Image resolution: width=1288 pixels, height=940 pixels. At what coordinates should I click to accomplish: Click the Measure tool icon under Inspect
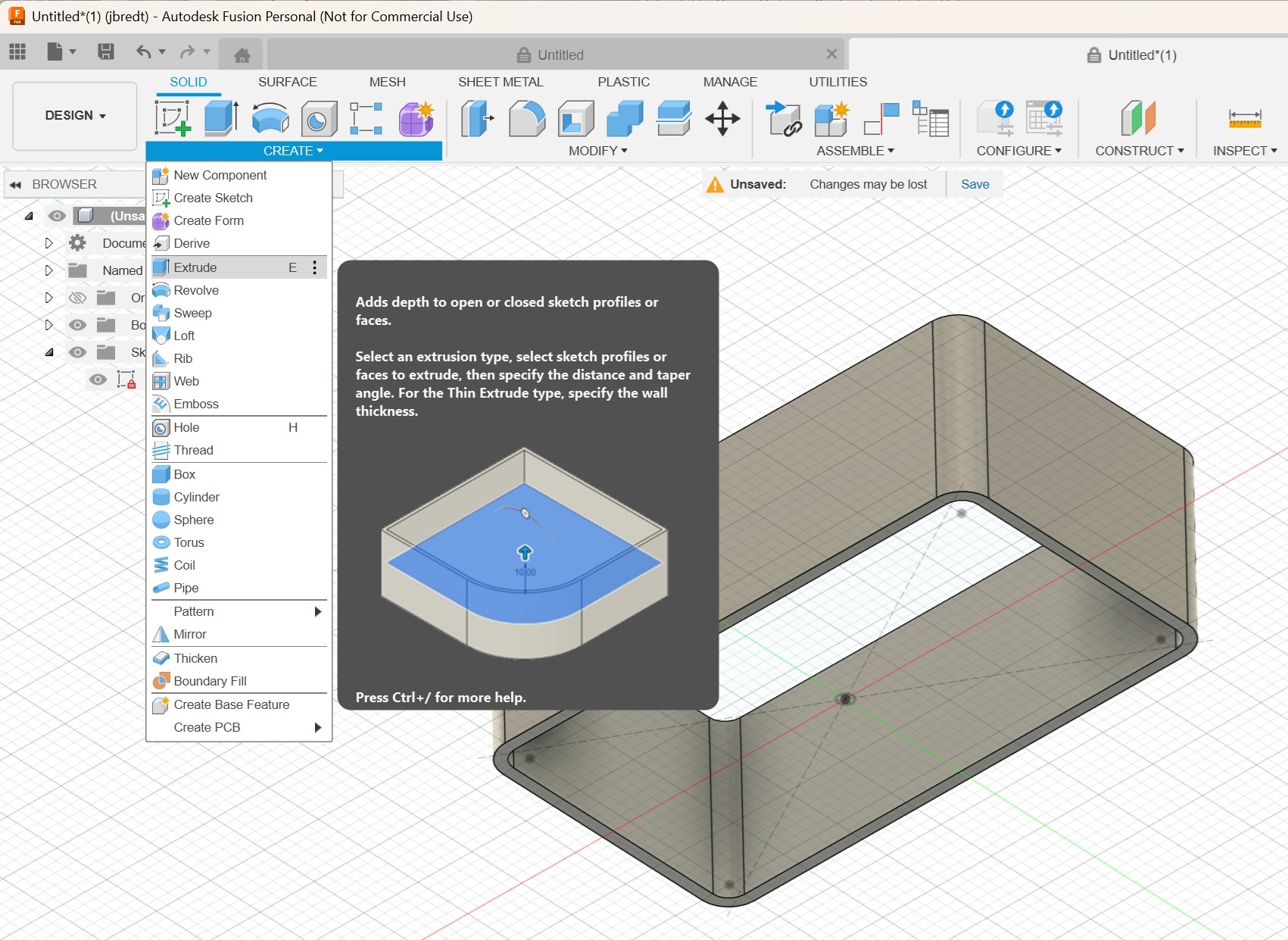[x=1244, y=119]
